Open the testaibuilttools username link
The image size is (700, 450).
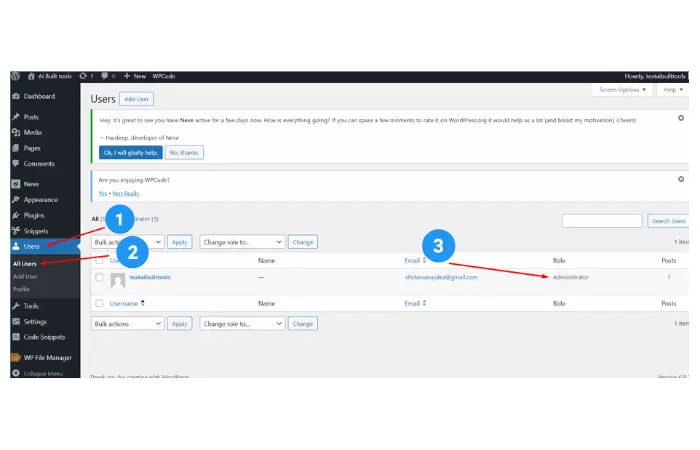[x=150, y=277]
